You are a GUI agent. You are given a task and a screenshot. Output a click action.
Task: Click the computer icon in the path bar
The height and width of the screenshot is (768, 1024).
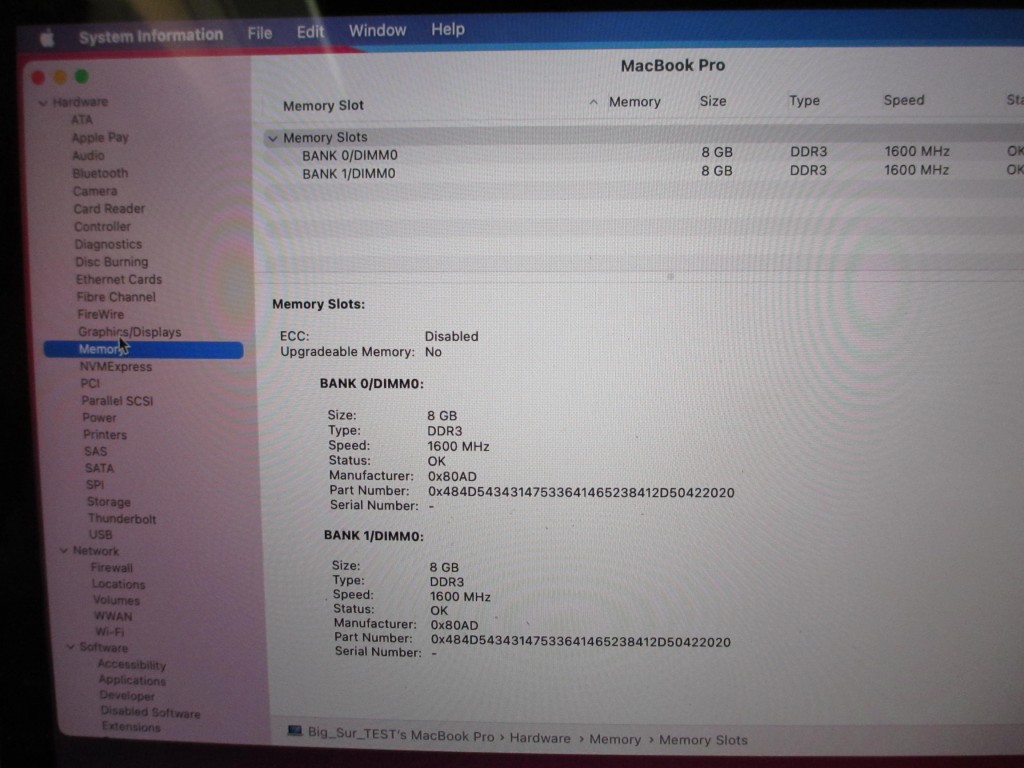[295, 732]
